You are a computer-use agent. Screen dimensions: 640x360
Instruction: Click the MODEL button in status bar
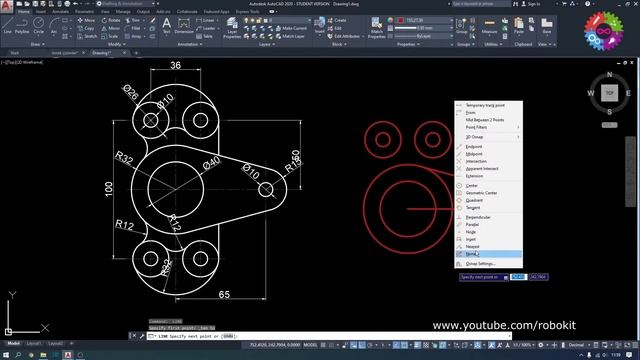point(310,345)
